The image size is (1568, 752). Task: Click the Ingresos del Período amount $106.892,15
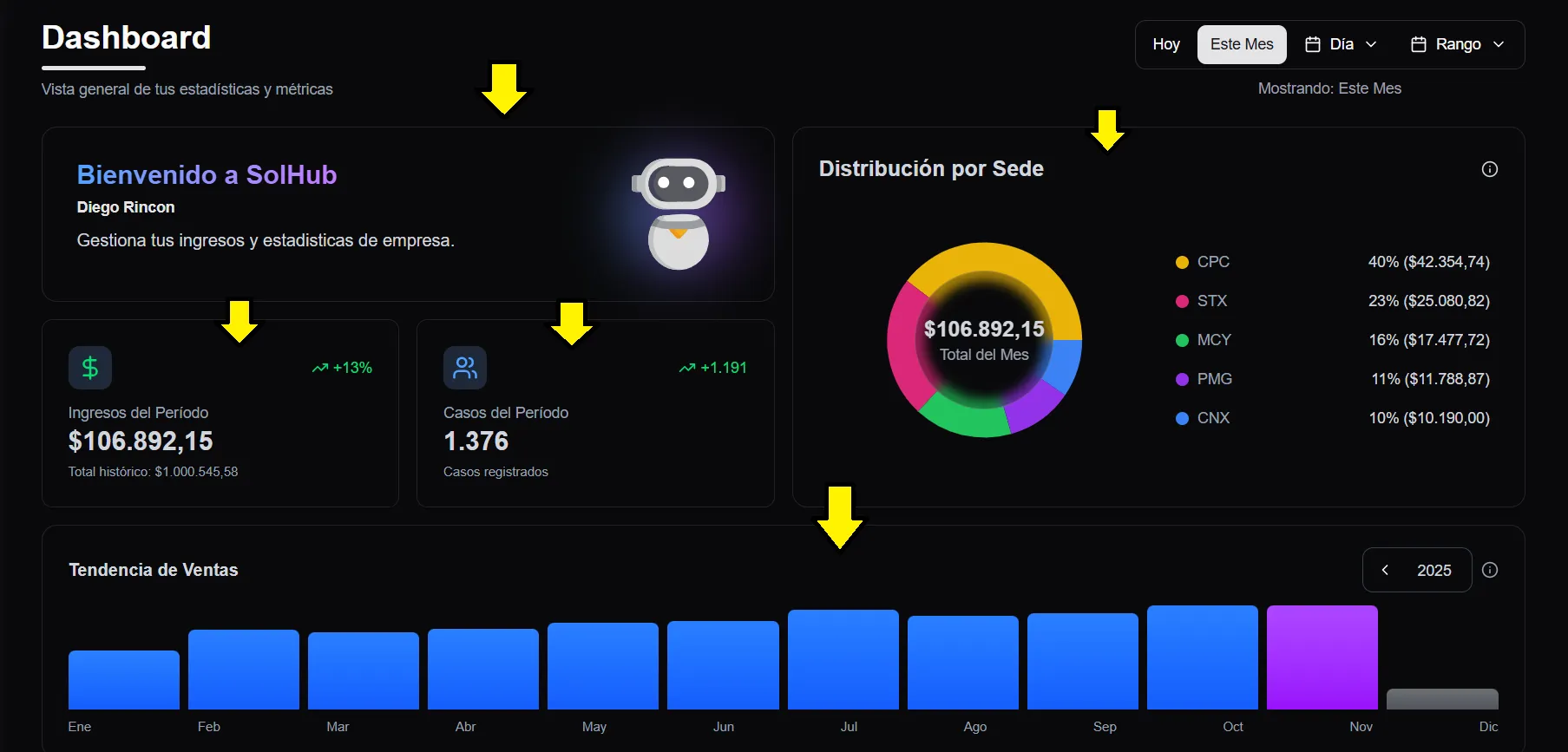[x=141, y=441]
